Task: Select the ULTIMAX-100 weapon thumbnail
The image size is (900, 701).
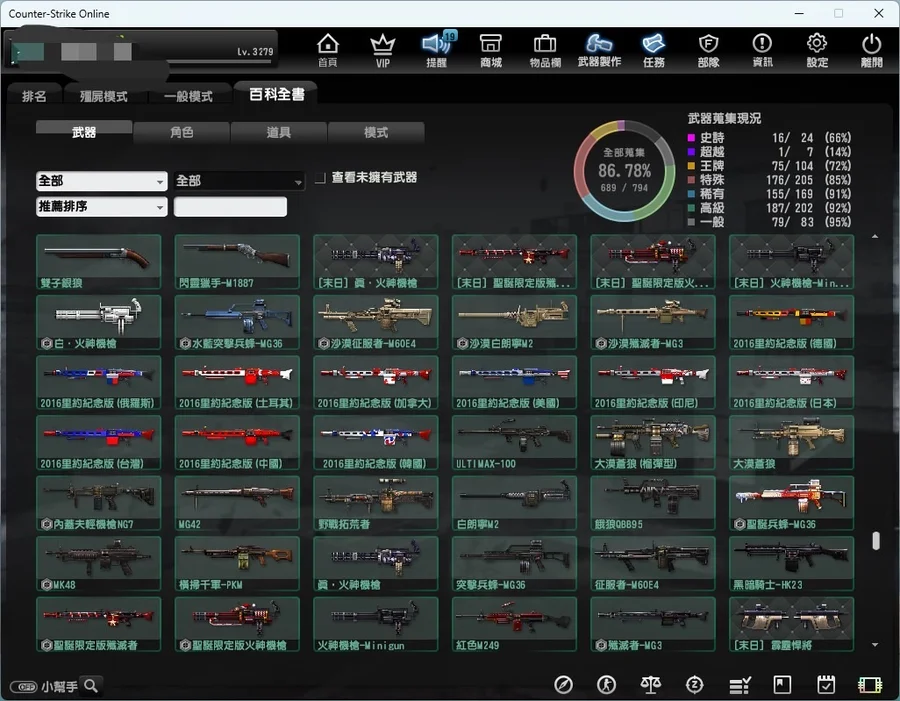Action: pyautogui.click(x=514, y=442)
